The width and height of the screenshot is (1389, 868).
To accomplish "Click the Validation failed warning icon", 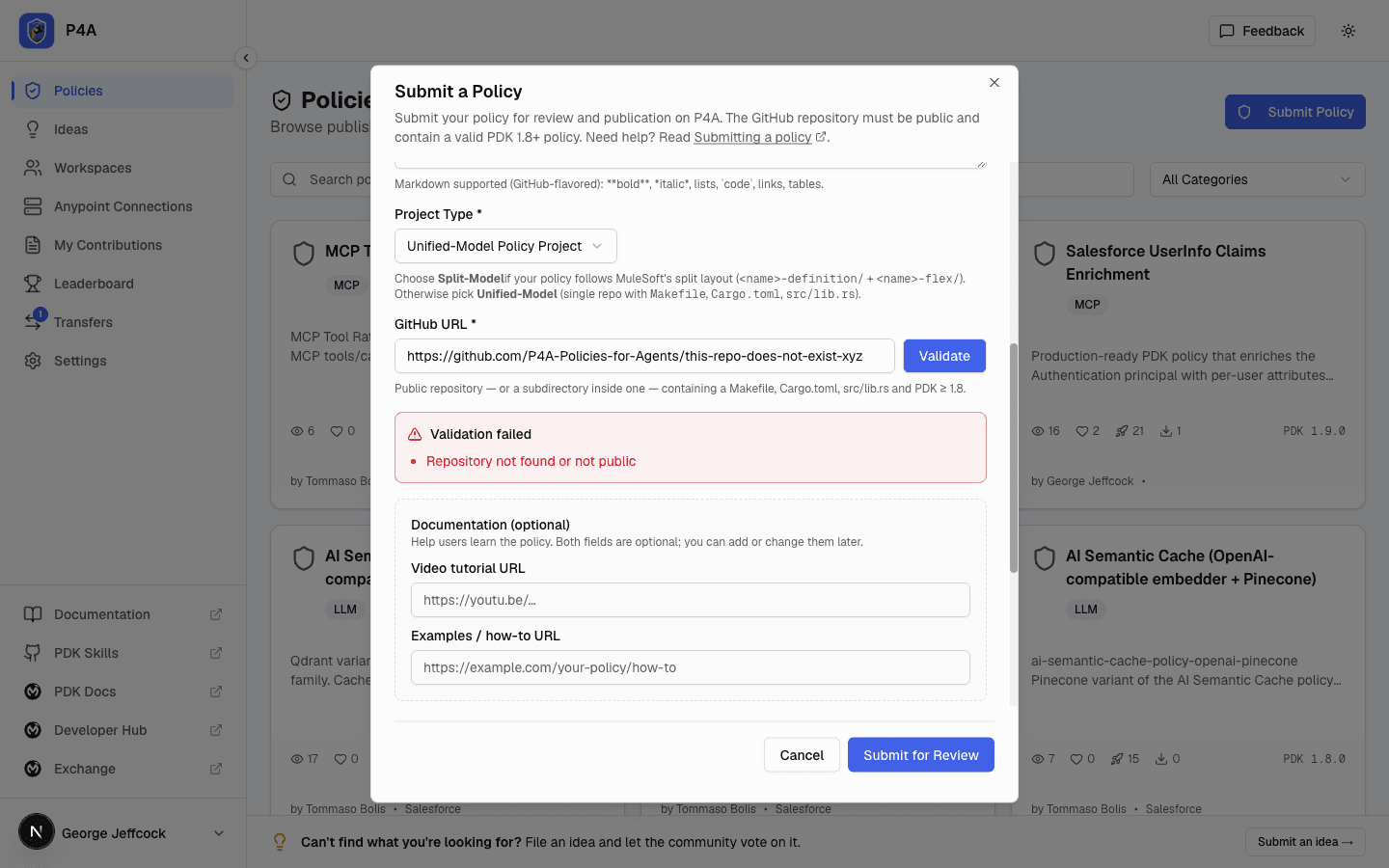I will (415, 434).
